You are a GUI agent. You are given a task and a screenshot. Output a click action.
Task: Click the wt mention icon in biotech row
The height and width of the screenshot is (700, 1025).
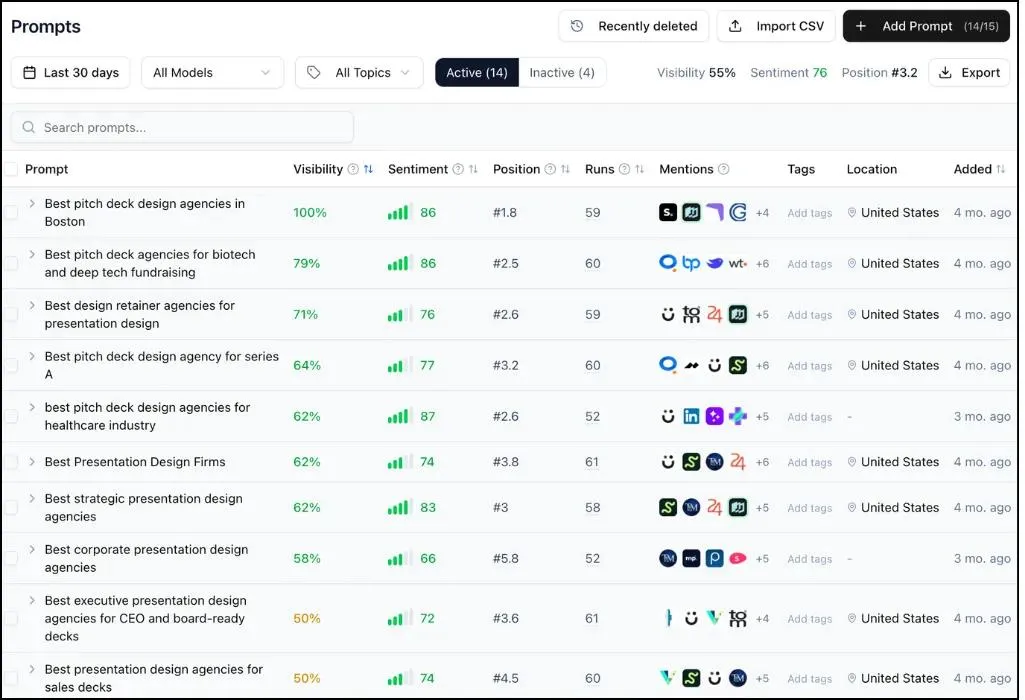[x=738, y=263]
